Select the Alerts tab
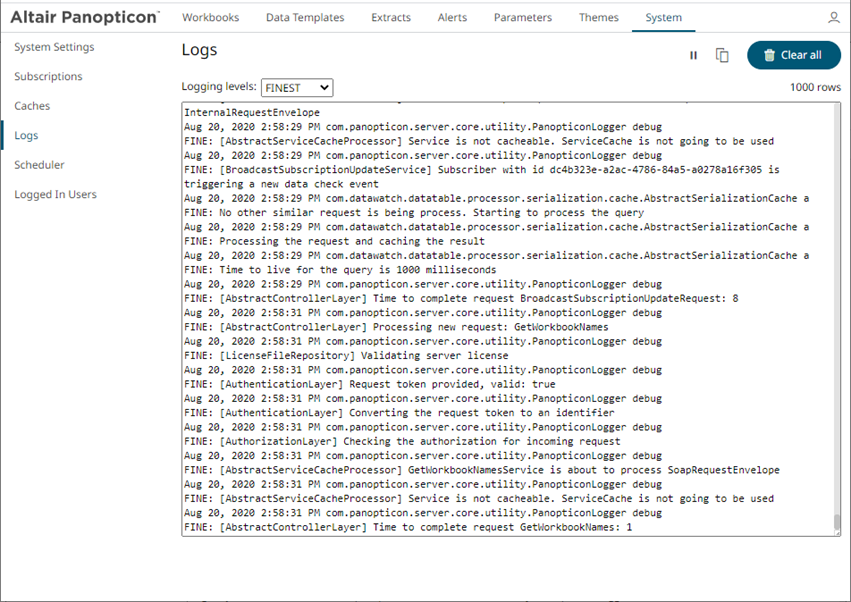This screenshot has height=602, width=851. click(452, 18)
